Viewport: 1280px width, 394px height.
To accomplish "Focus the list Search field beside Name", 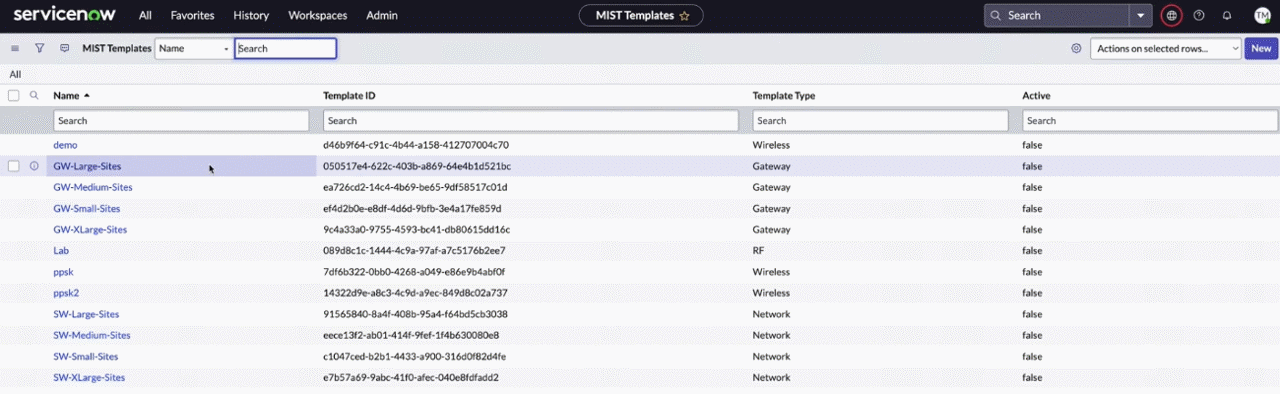I will tap(285, 48).
